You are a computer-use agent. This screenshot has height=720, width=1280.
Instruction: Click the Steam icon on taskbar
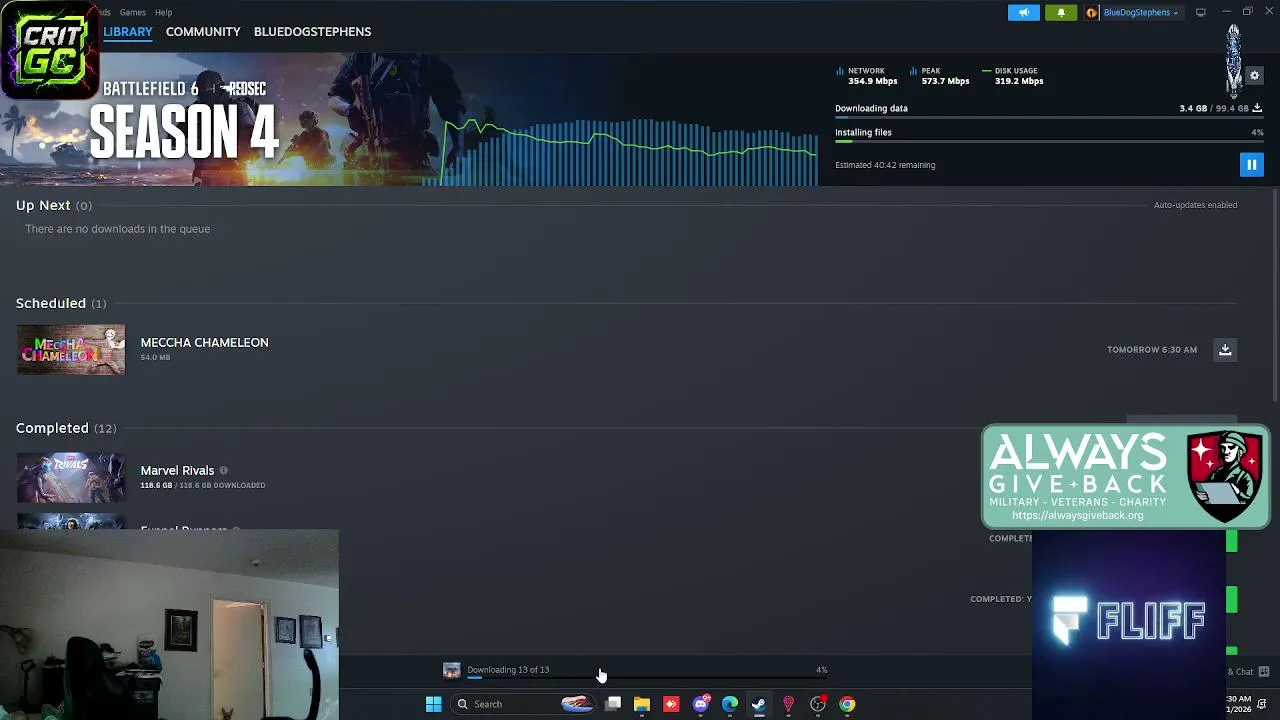[x=759, y=704]
